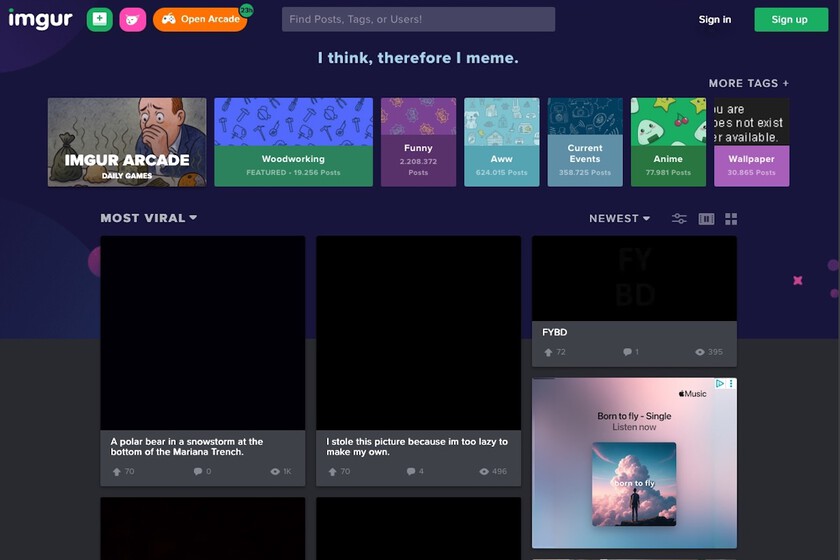Switch to waterfall layout view
Viewport: 840px width, 560px height.
click(x=706, y=219)
